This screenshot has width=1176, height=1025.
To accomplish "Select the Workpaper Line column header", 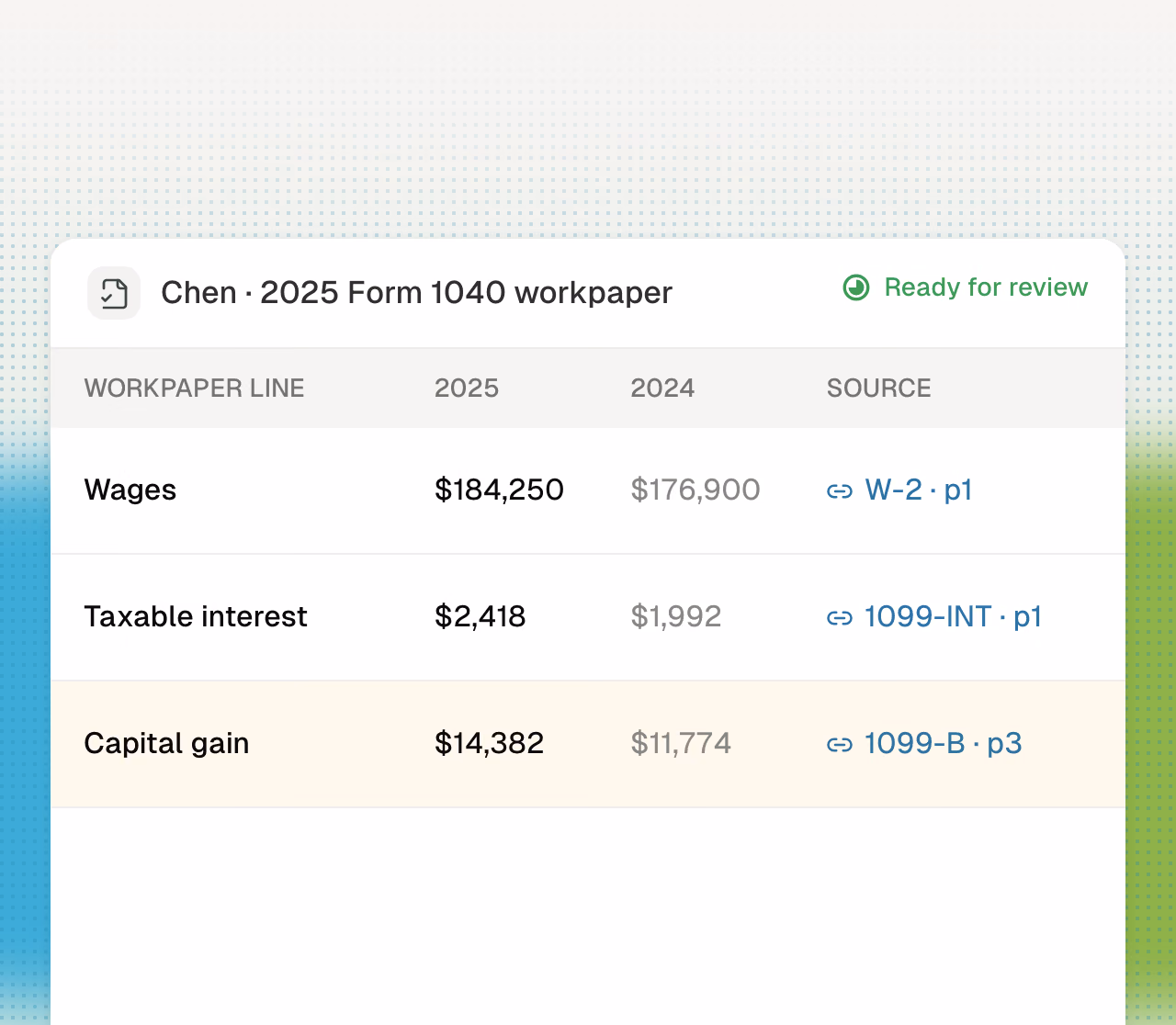I will [x=194, y=388].
